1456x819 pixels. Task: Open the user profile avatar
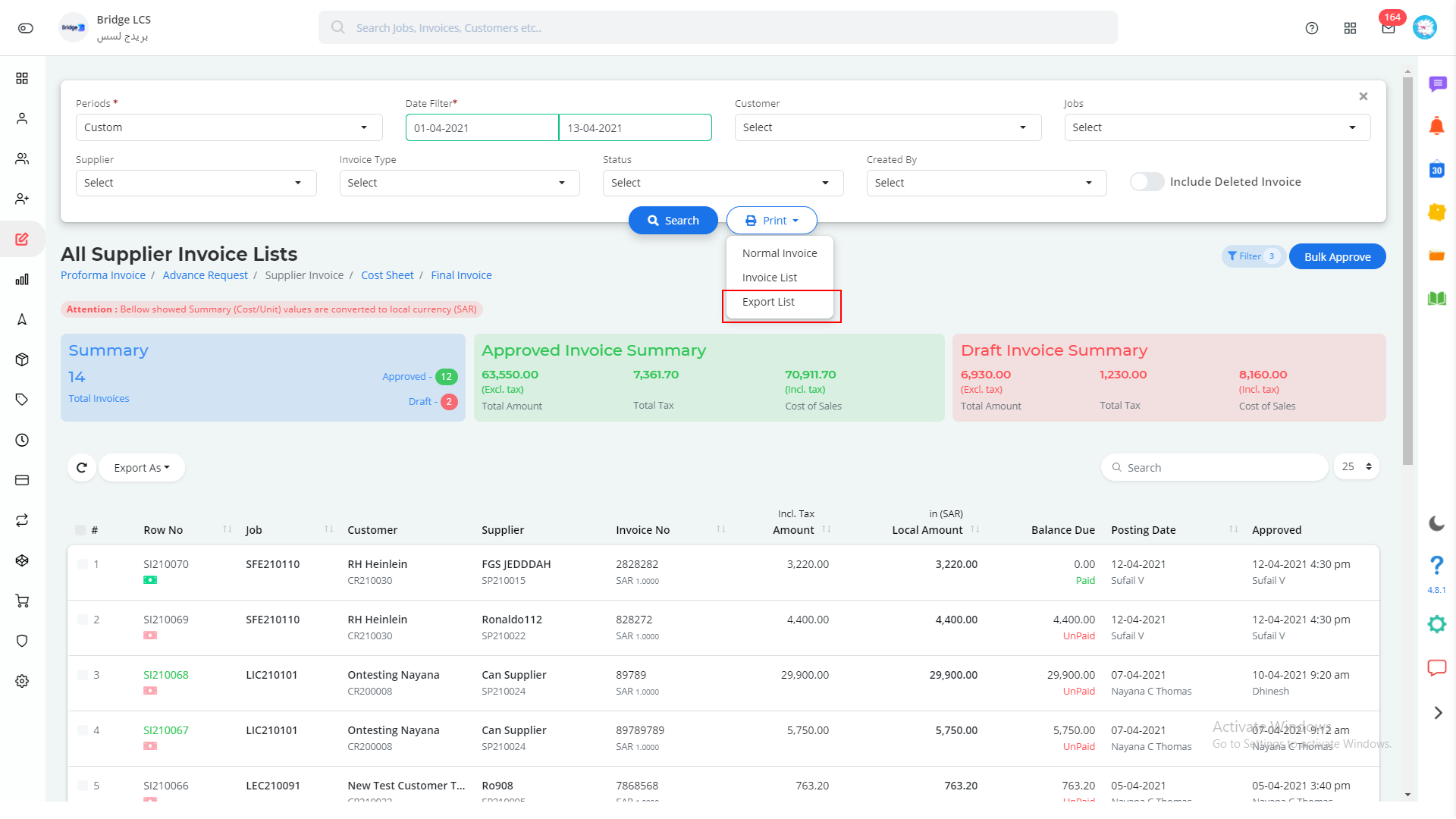coord(1425,28)
